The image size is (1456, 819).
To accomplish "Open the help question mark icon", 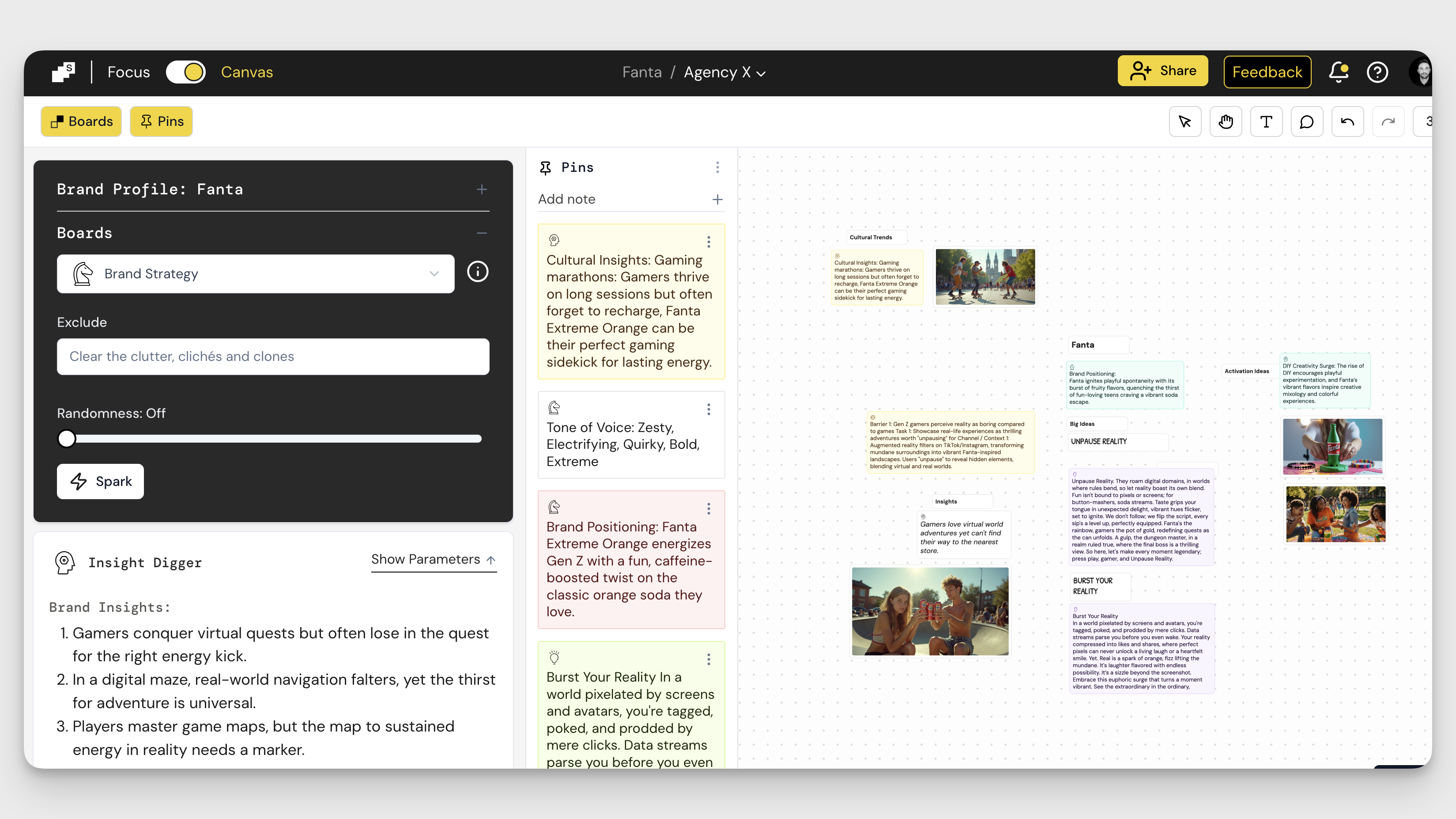I will pyautogui.click(x=1377, y=72).
